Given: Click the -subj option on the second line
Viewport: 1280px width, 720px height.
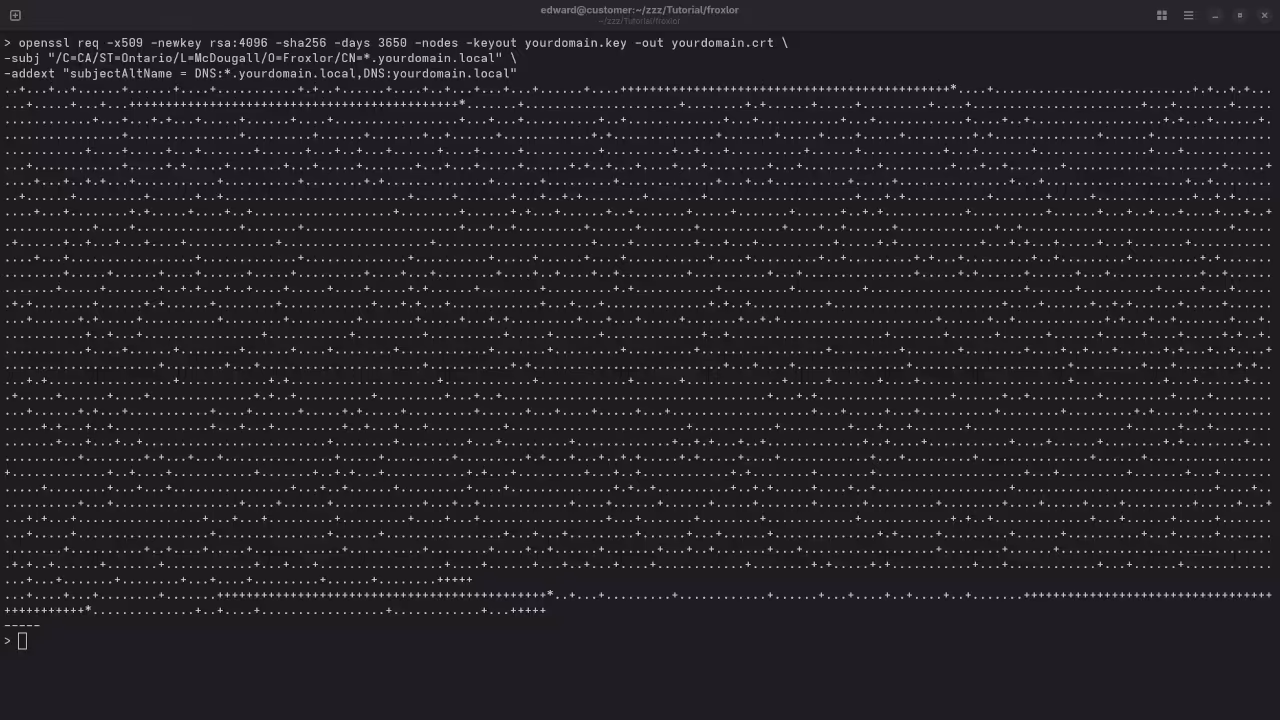Looking at the screenshot, I should (x=22, y=58).
